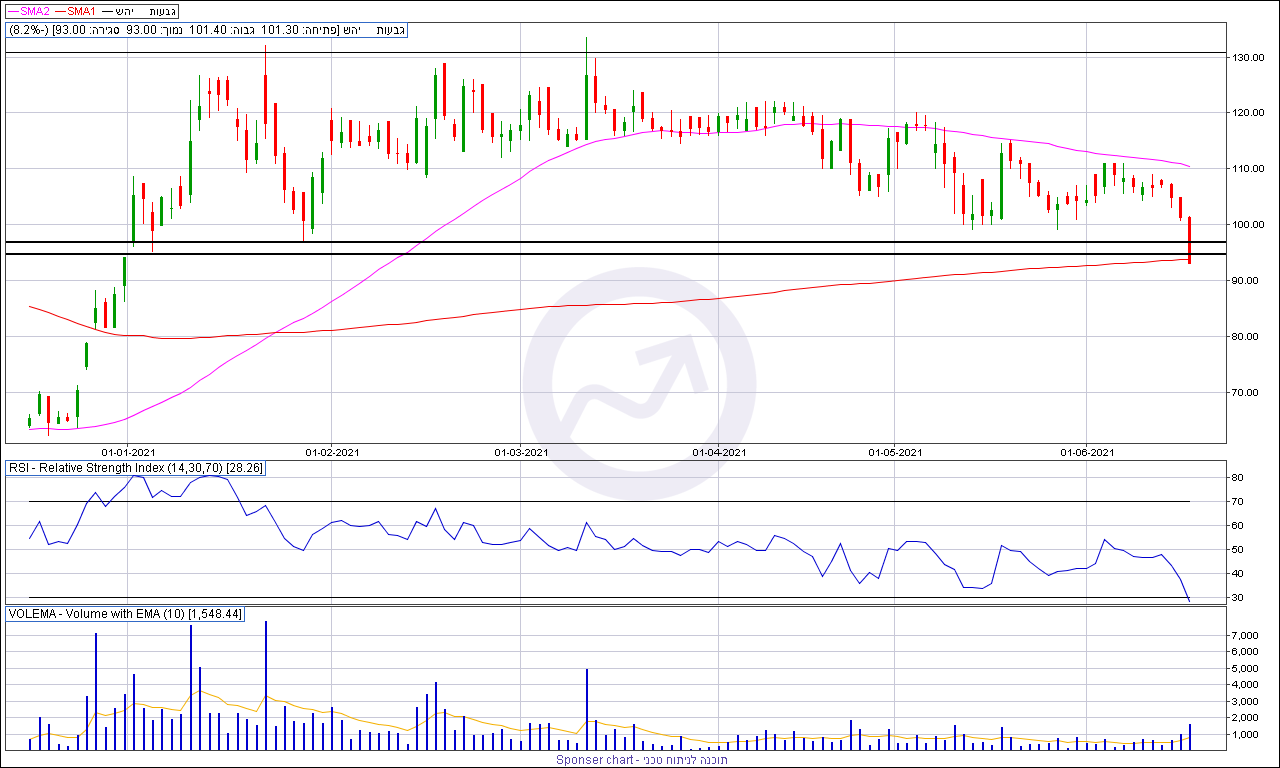Click the SMA1 legend label
1280x768 pixels.
coord(82,10)
